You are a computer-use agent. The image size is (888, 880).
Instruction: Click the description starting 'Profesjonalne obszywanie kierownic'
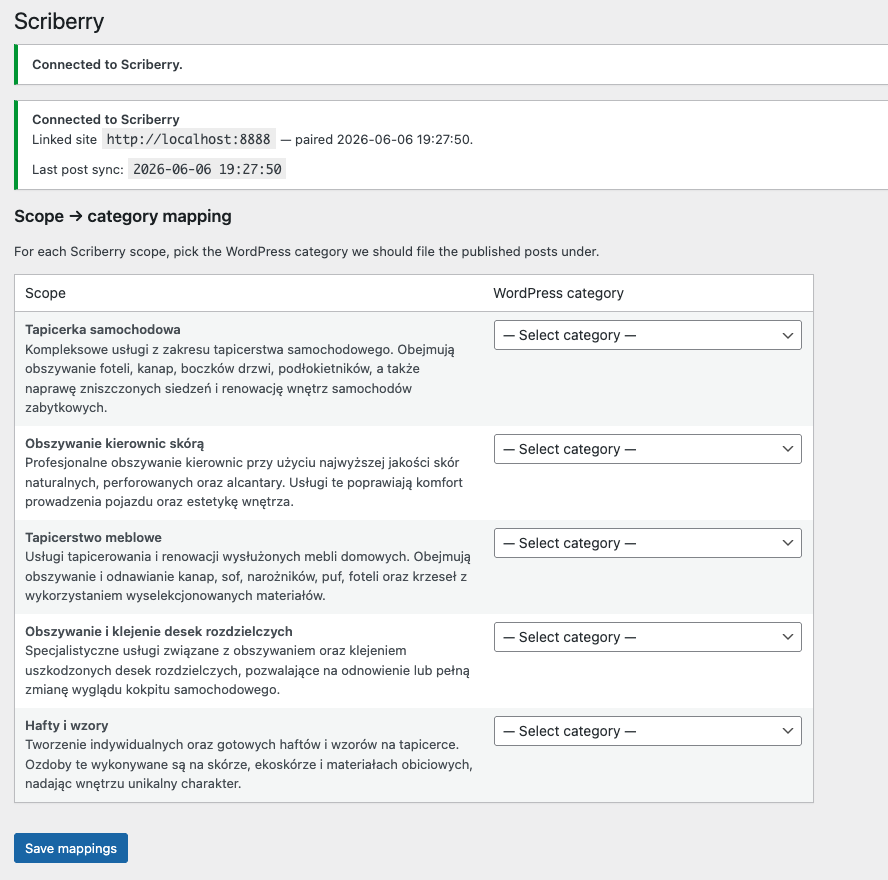[244, 482]
